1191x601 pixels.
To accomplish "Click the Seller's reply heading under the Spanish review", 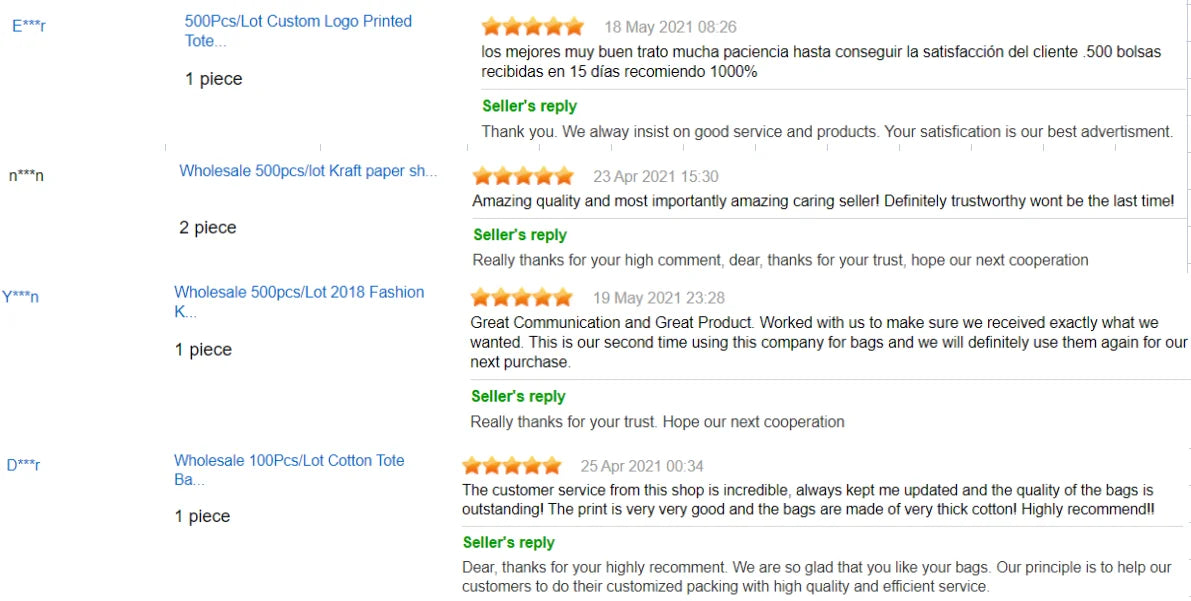I will [529, 106].
